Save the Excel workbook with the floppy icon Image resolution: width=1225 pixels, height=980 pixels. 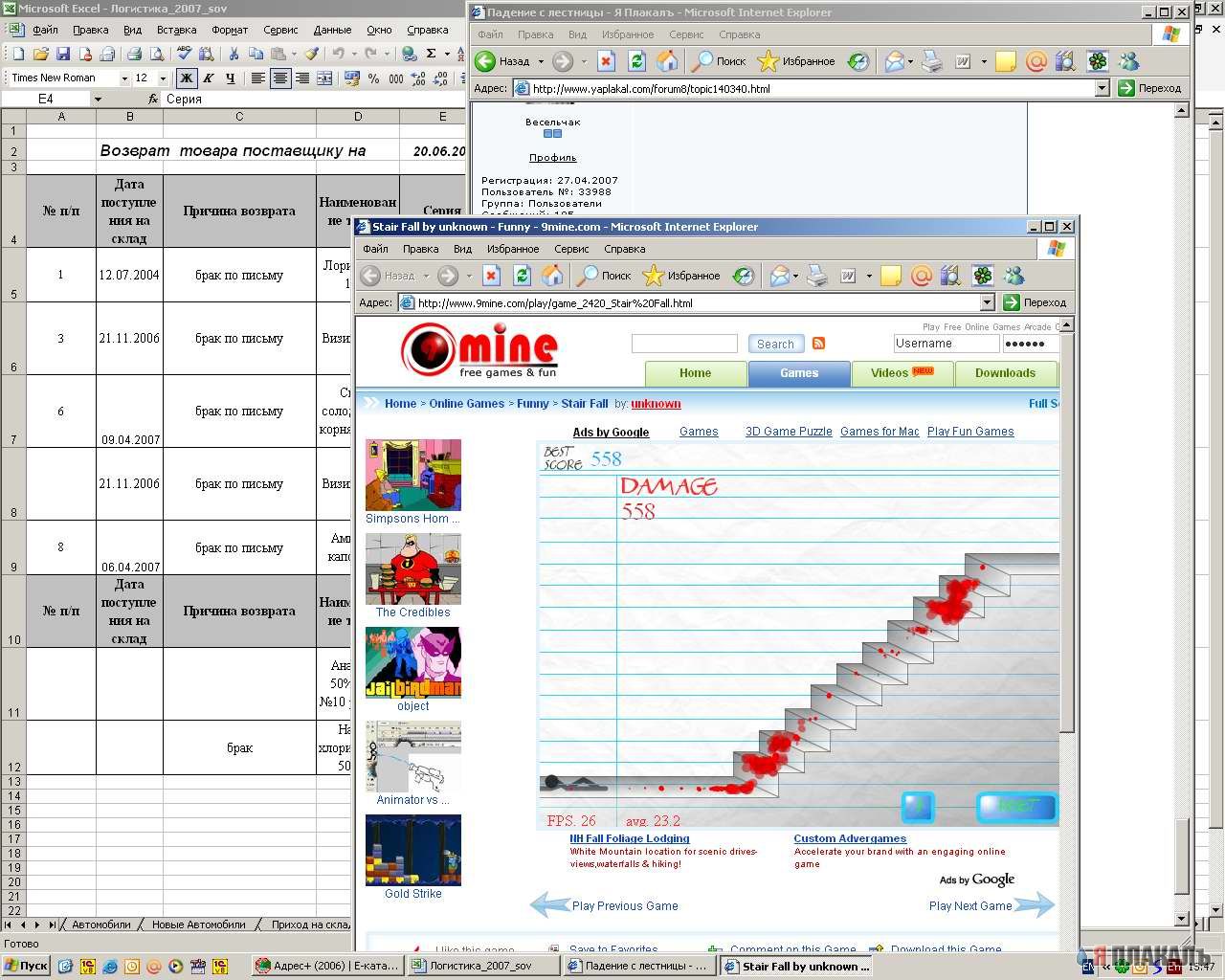[x=62, y=54]
